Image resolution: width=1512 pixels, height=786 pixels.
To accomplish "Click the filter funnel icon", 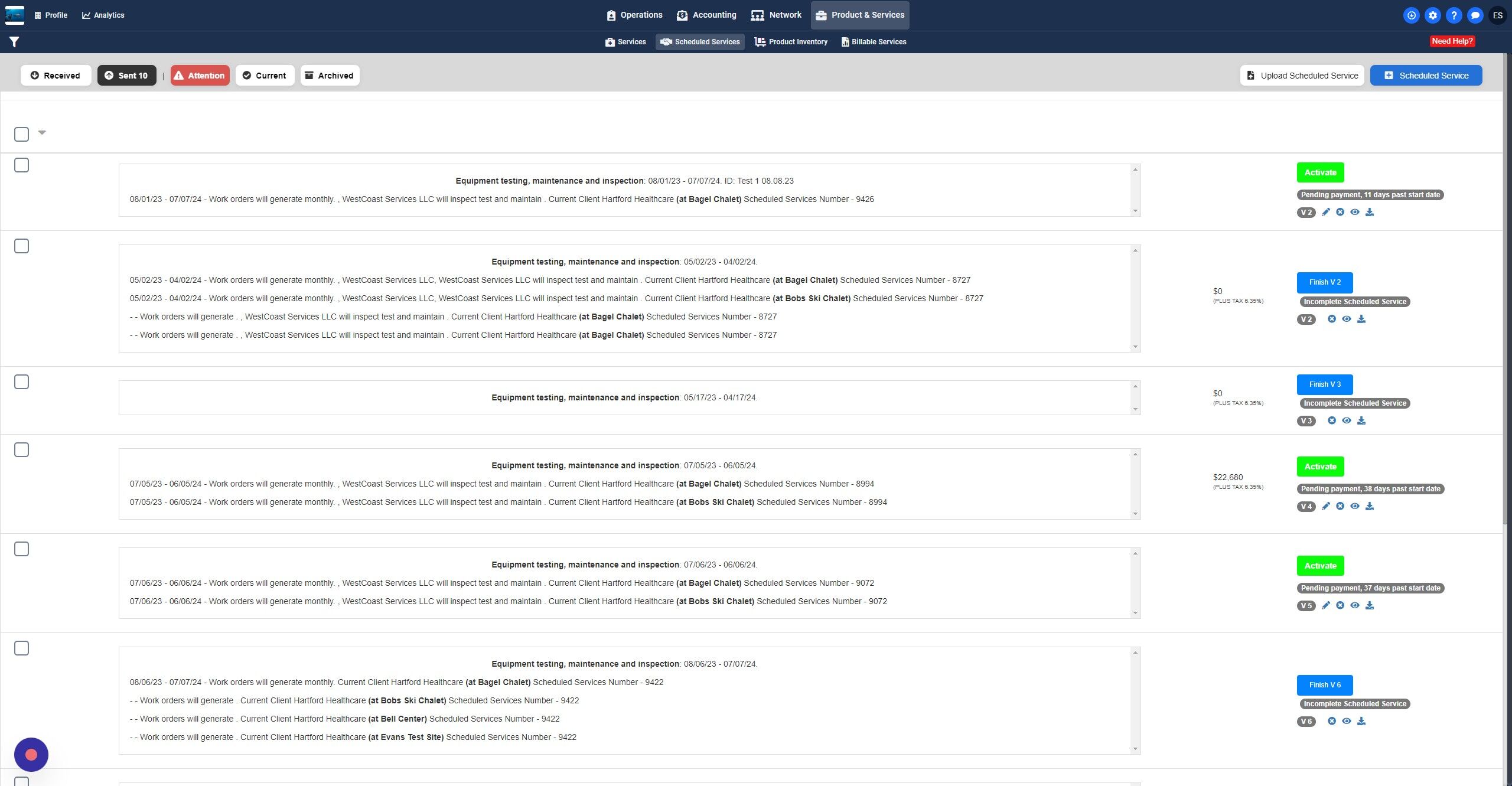I will coord(14,42).
